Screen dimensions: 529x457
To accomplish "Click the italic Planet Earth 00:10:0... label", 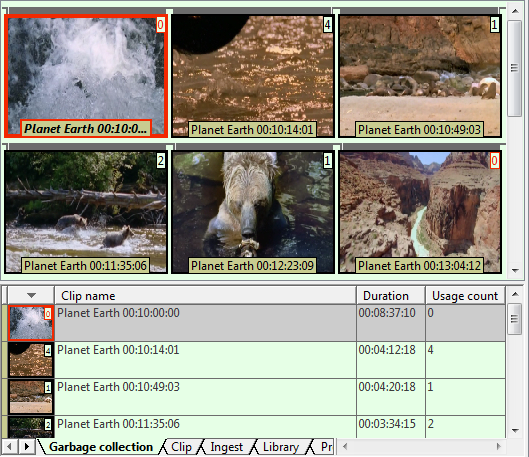I will [86, 128].
